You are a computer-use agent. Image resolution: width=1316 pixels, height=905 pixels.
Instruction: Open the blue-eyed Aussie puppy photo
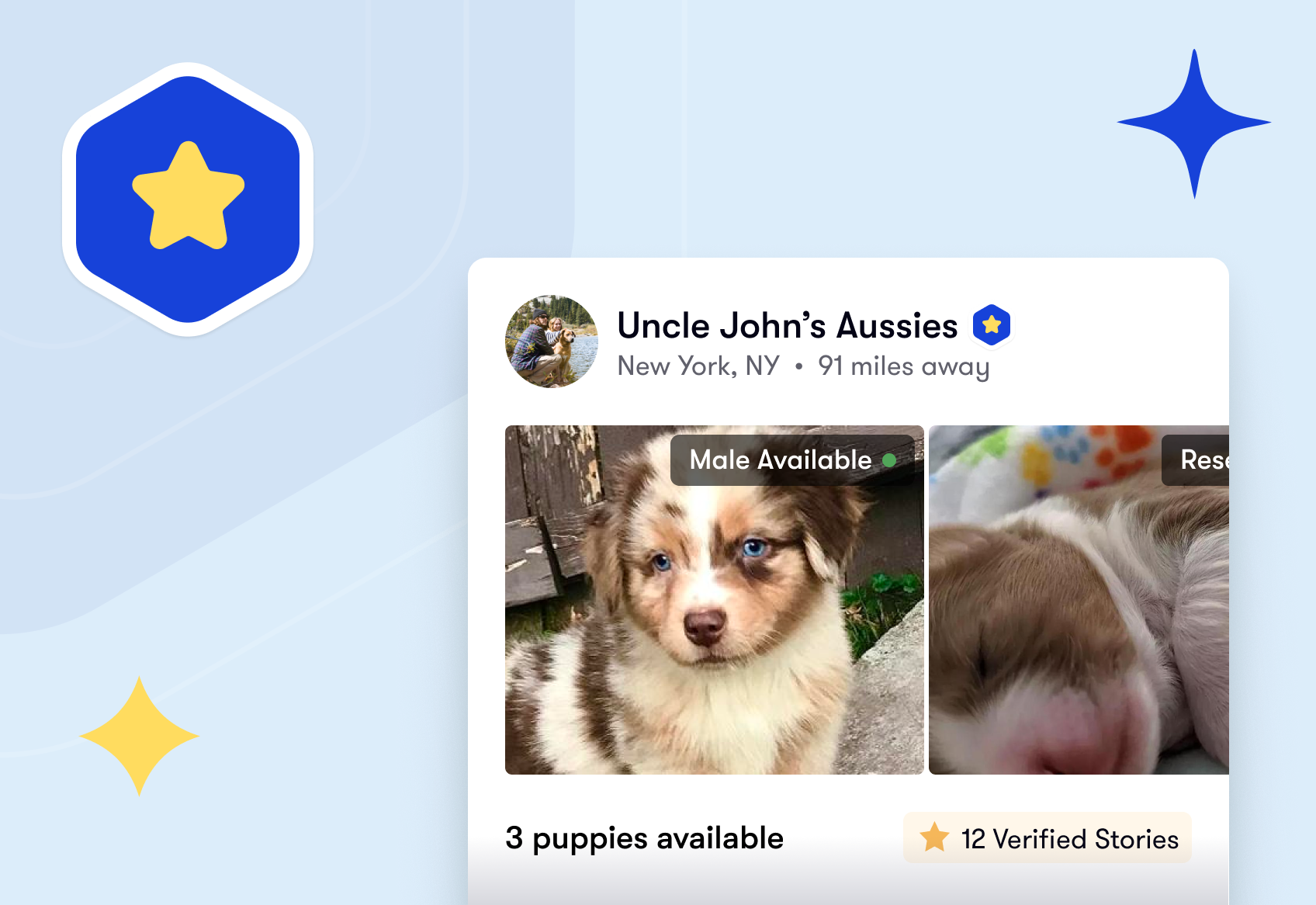(714, 599)
